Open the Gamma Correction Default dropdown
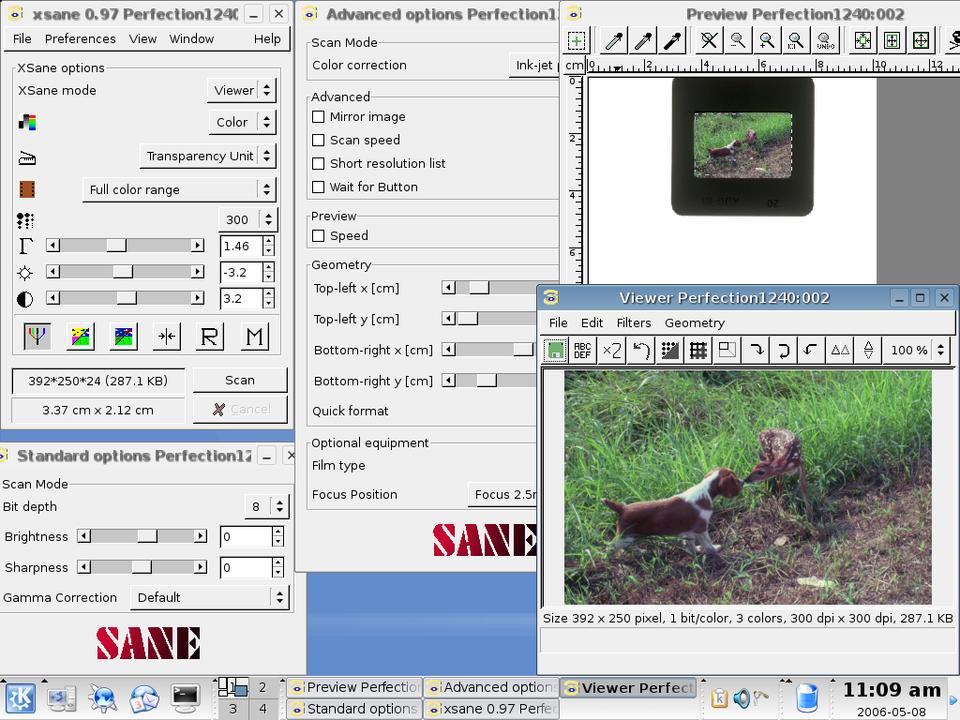The image size is (960, 720). pos(208,597)
